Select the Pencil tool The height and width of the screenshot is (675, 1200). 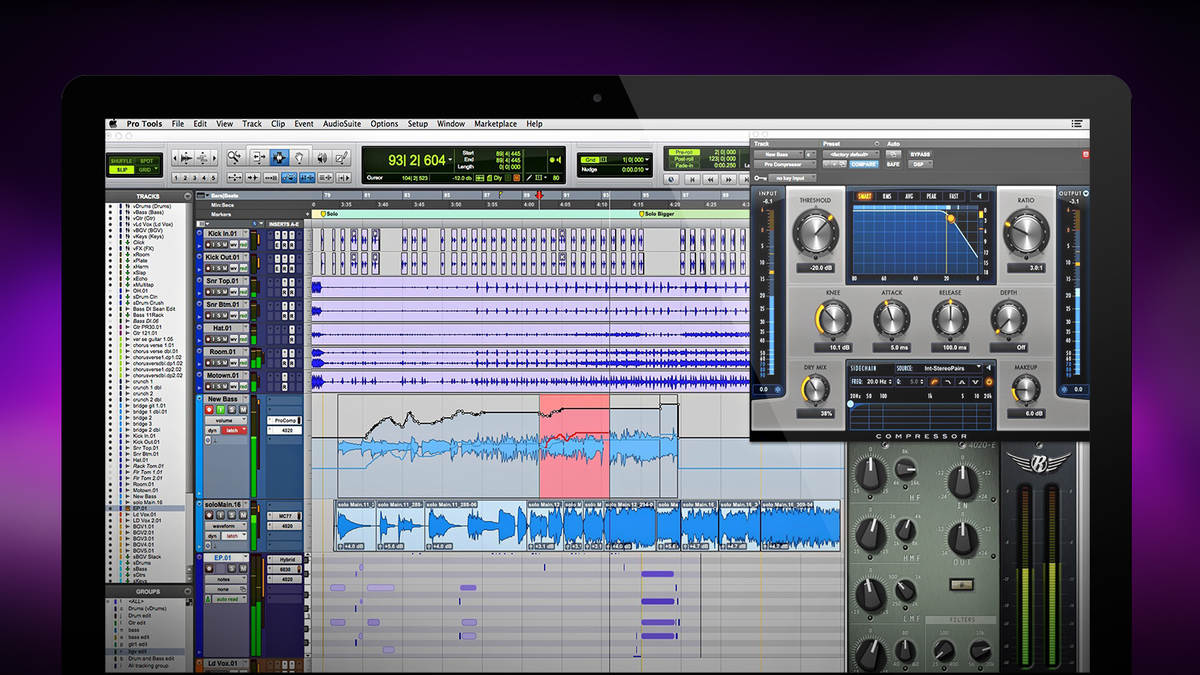coord(341,157)
